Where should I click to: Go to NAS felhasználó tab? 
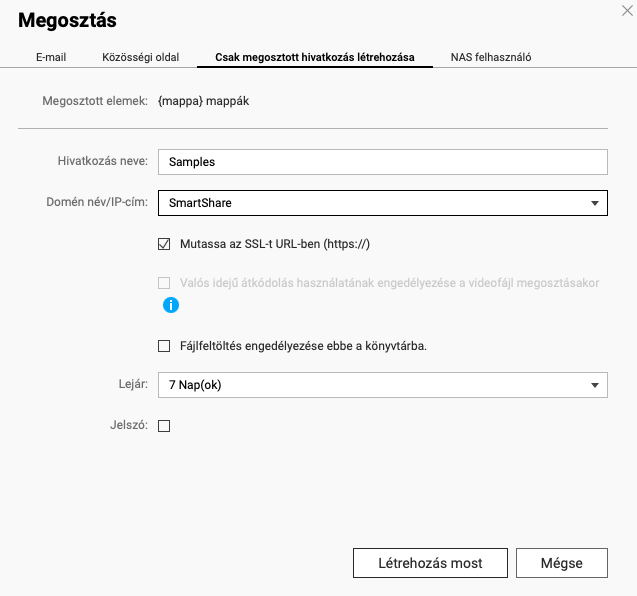491,57
